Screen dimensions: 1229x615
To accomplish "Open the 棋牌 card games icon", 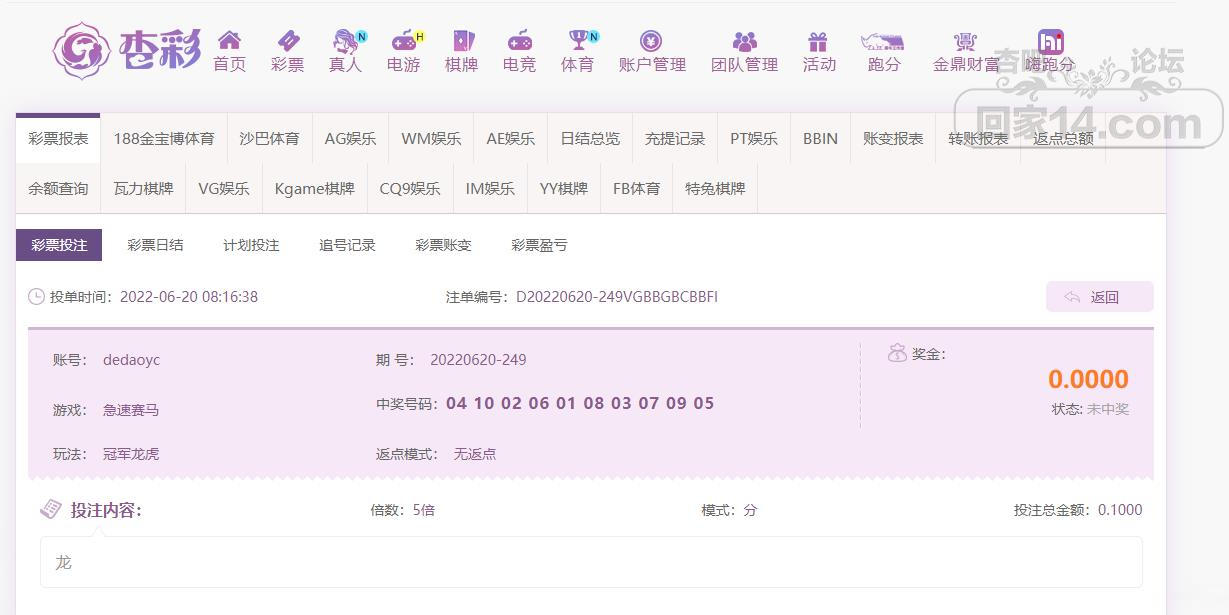I will point(462,41).
